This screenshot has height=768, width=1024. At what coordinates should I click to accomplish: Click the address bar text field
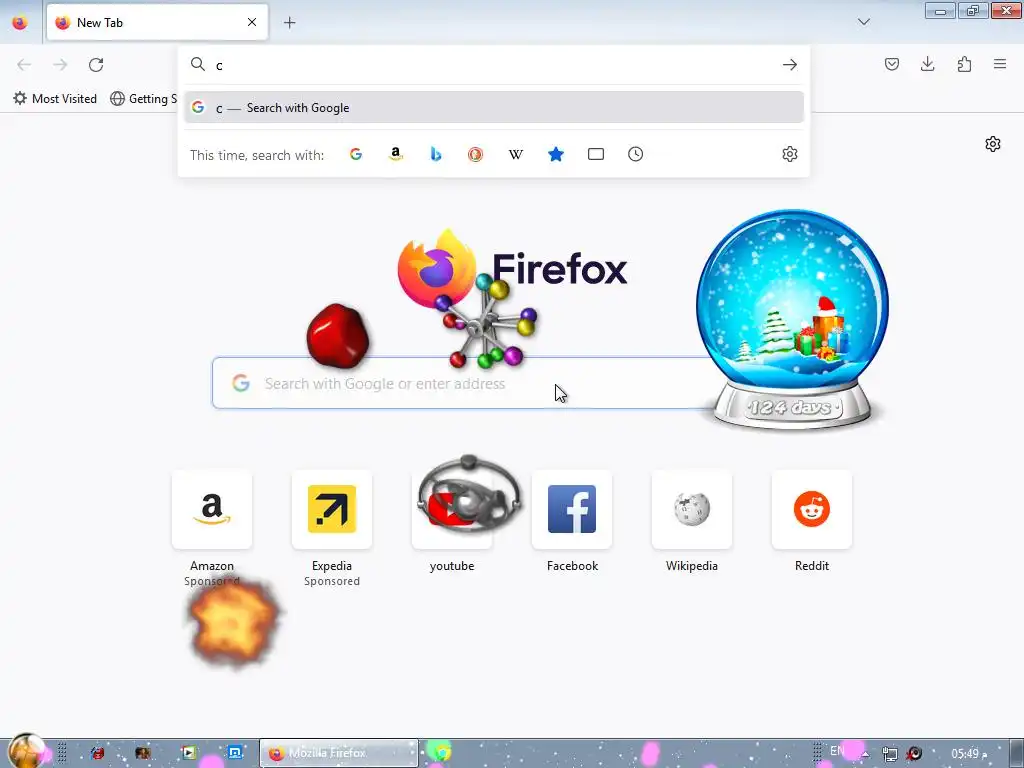point(496,65)
